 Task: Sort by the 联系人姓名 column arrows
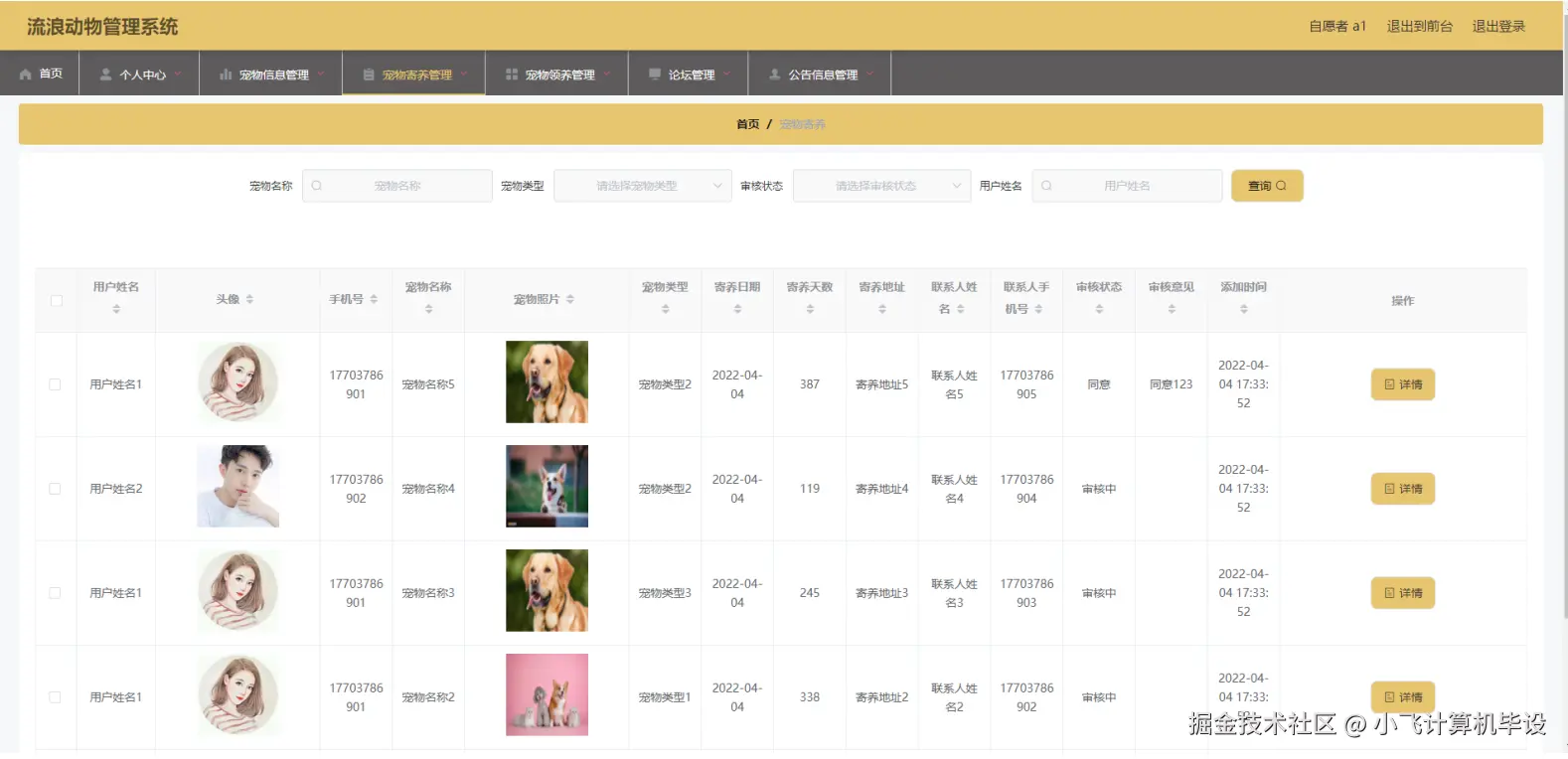(961, 309)
